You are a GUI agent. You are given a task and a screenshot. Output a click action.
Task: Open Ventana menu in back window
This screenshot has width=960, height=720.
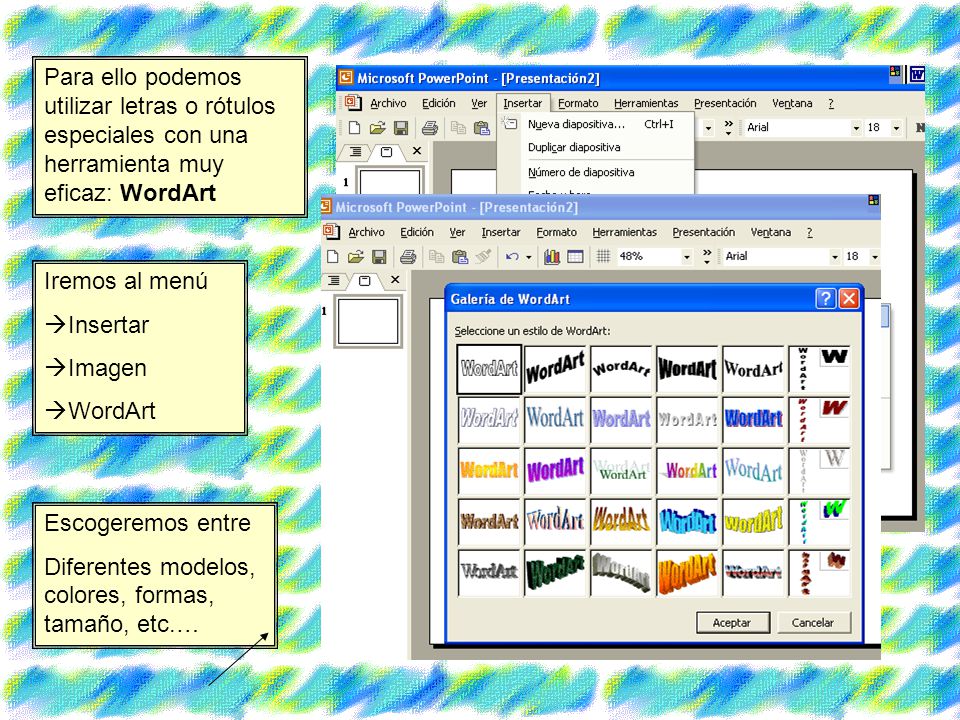click(792, 103)
